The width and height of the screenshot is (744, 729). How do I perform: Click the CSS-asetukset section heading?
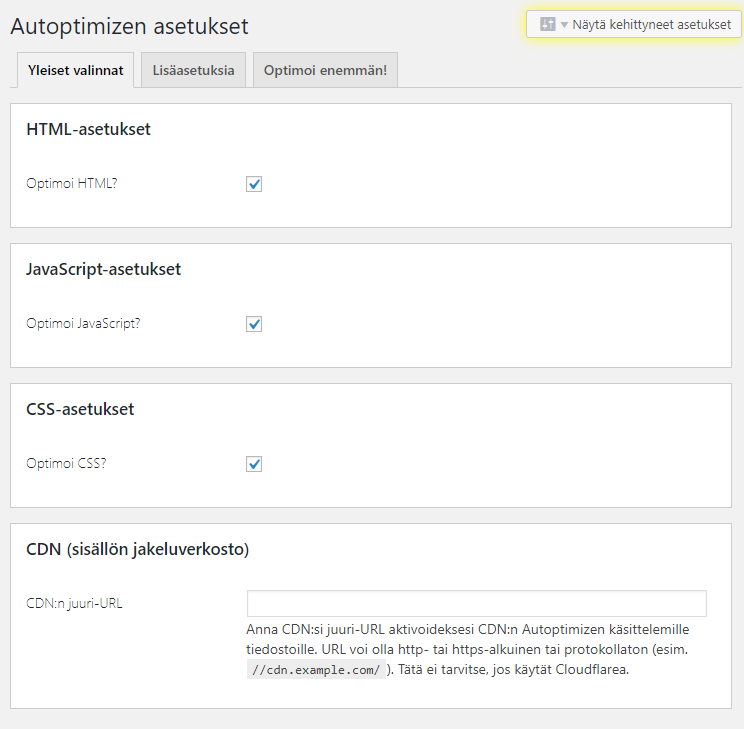click(x=80, y=409)
